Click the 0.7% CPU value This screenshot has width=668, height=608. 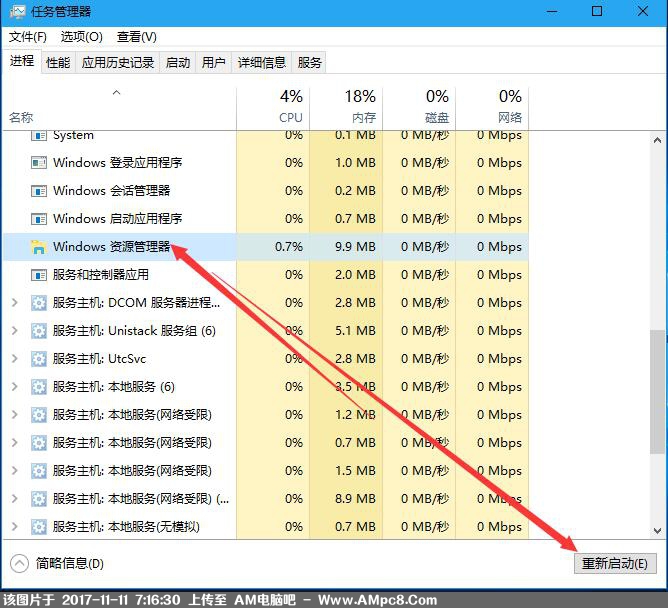[289, 247]
